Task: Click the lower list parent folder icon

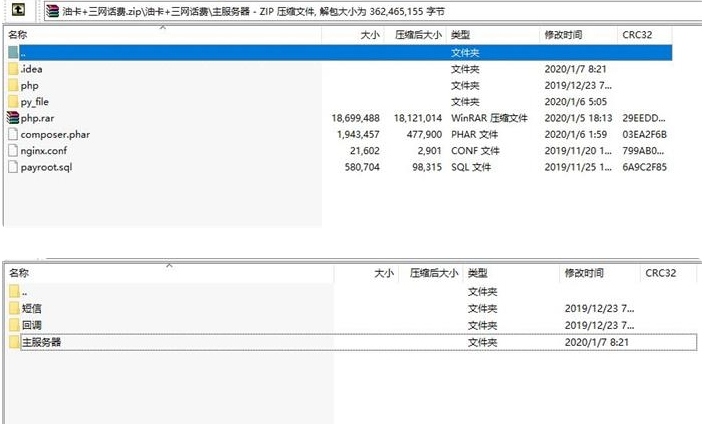Action: click(14, 291)
